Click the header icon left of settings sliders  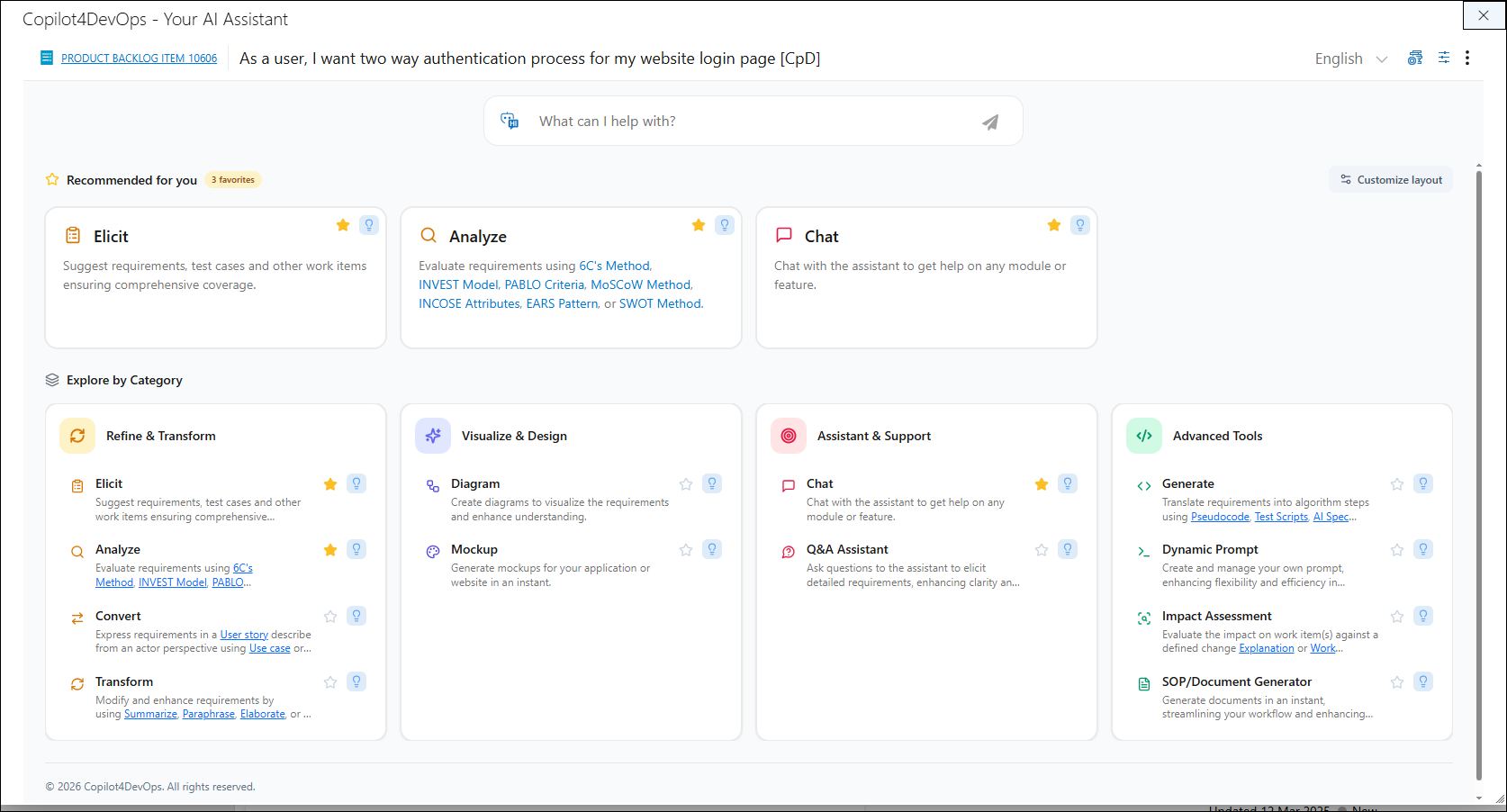(x=1415, y=58)
